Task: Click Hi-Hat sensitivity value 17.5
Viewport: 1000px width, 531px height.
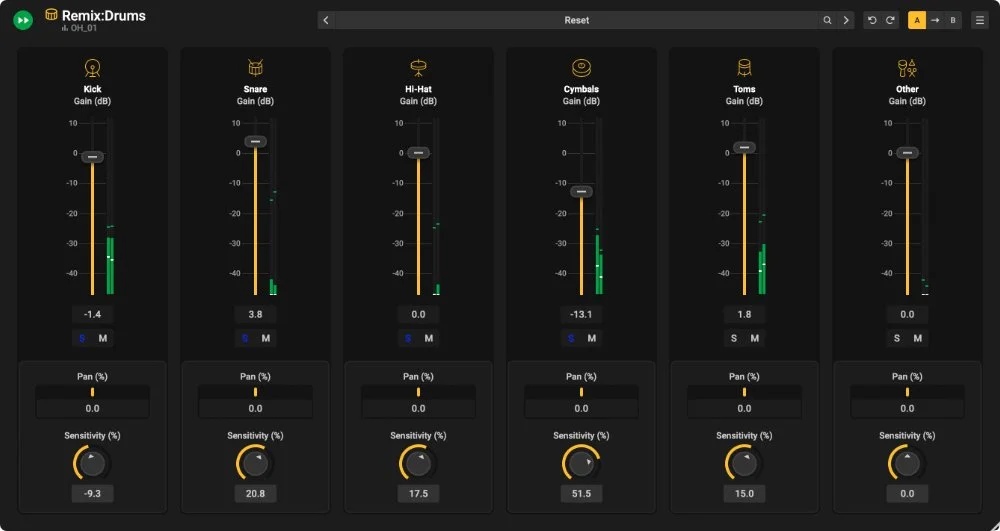Action: pos(418,493)
